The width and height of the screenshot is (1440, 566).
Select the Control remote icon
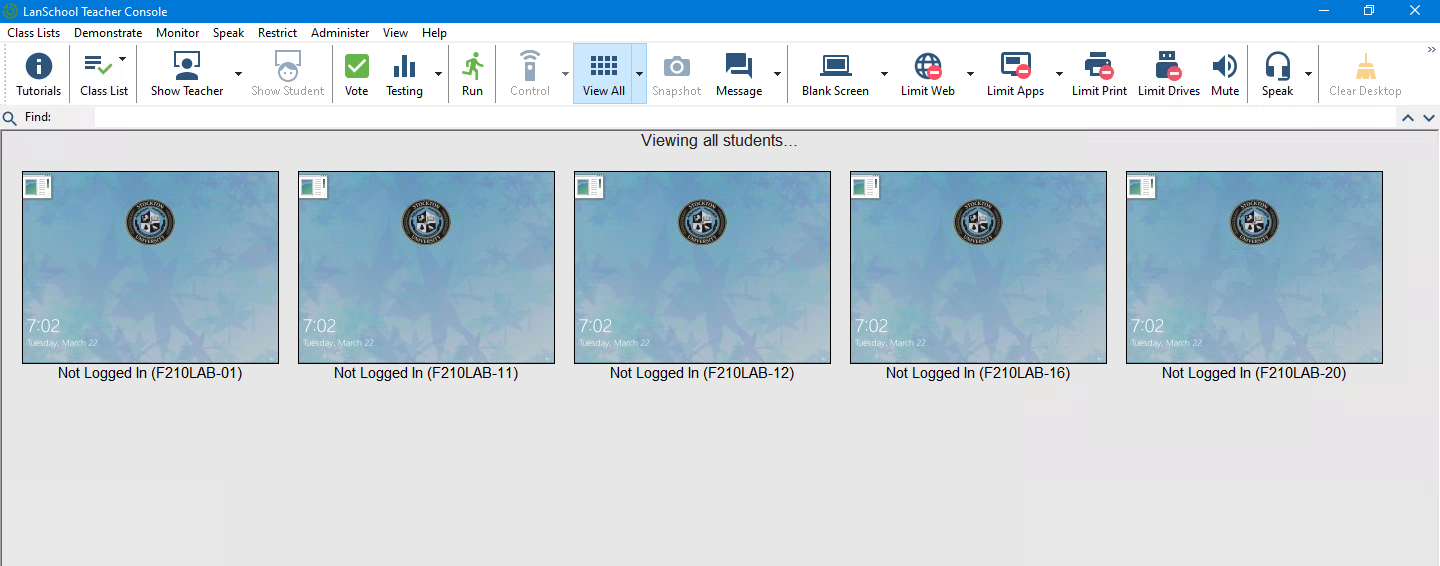[x=530, y=74]
